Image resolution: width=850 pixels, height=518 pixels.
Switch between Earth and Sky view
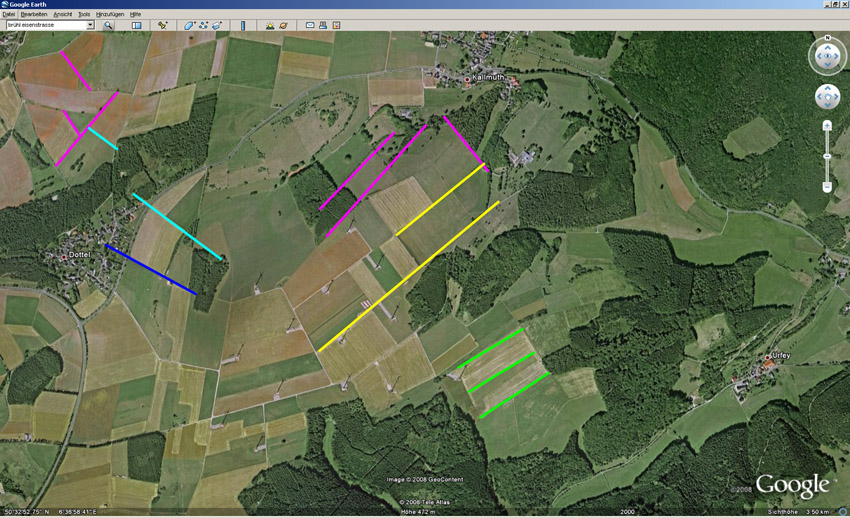(283, 25)
